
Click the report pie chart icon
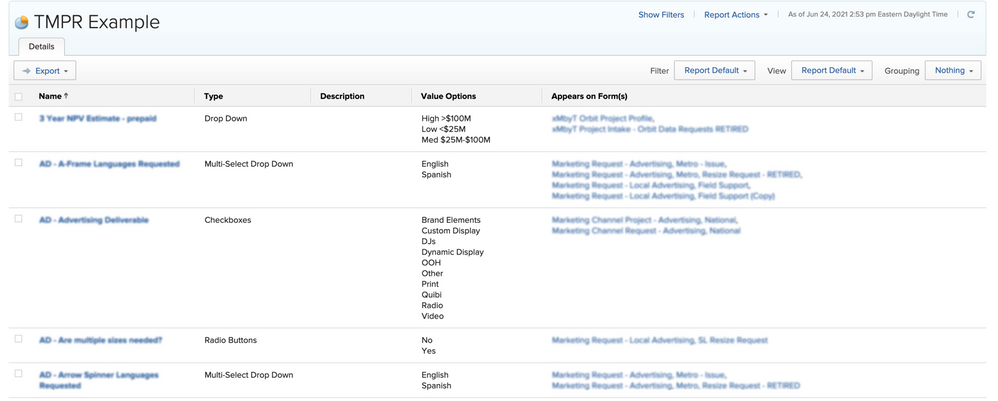coord(21,22)
